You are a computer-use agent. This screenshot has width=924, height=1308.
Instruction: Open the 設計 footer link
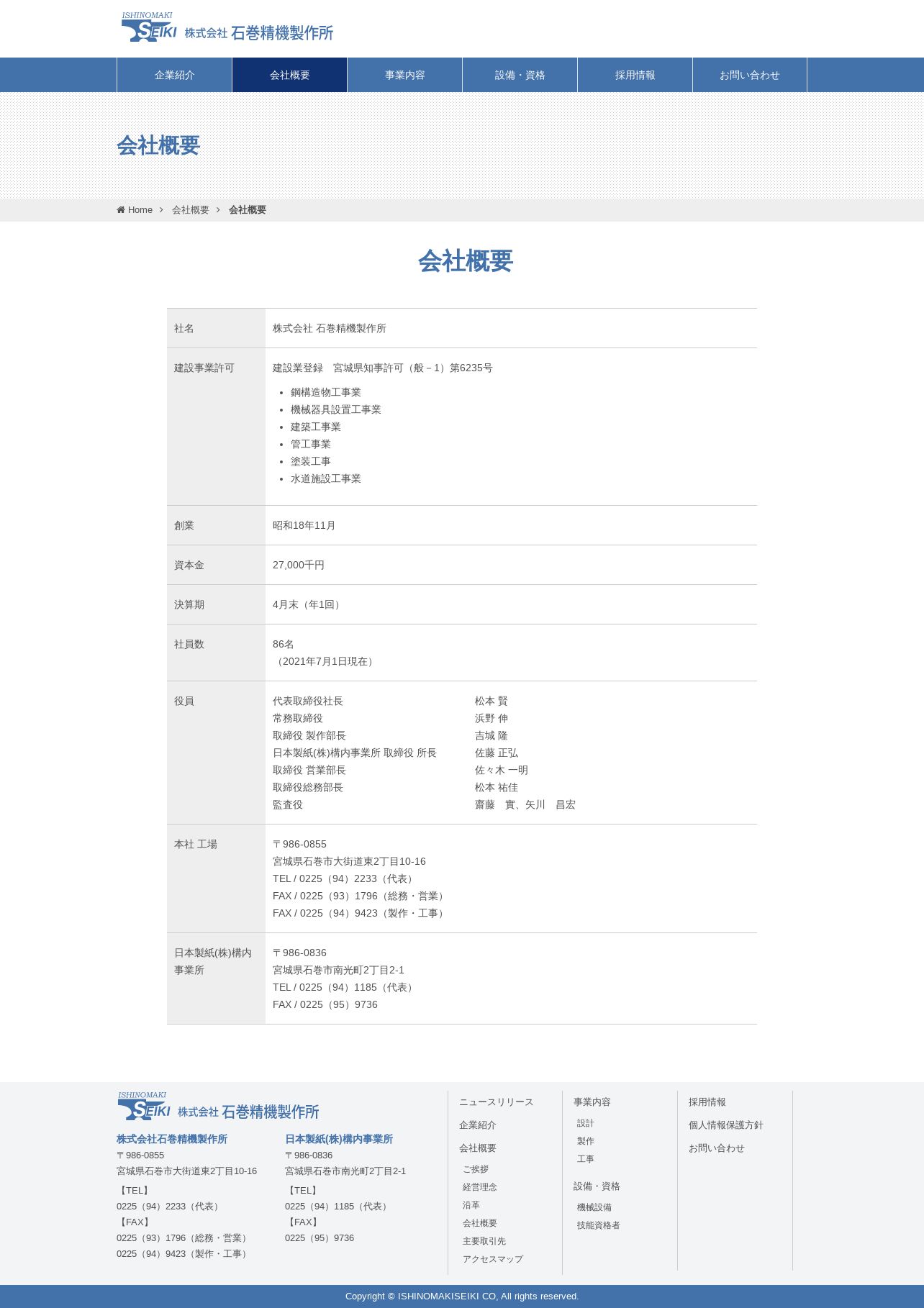(x=586, y=1123)
